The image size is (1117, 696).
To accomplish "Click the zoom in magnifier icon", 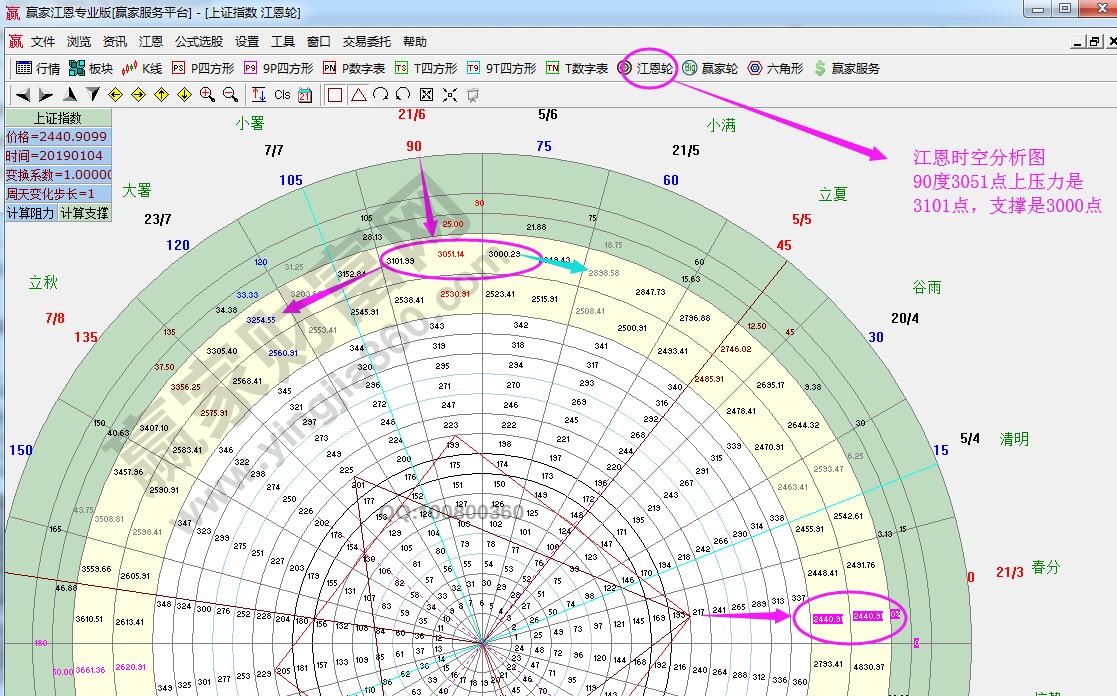I will click(207, 95).
